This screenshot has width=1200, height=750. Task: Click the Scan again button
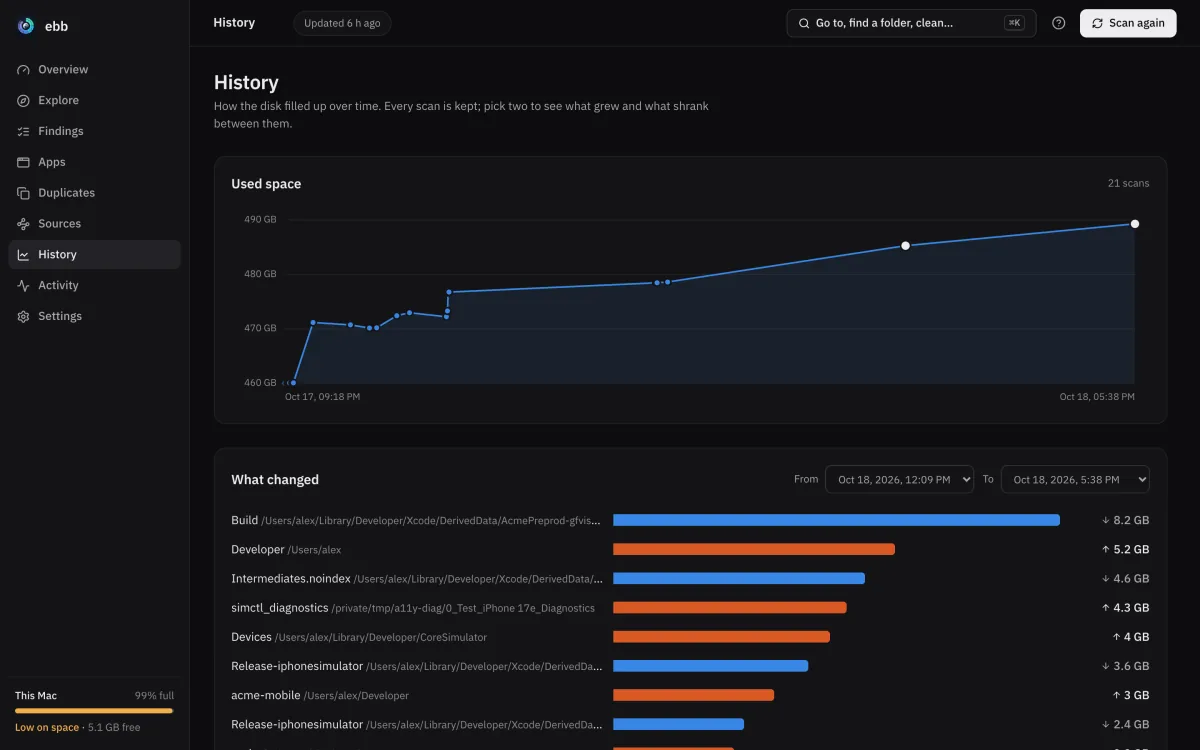click(1127, 23)
